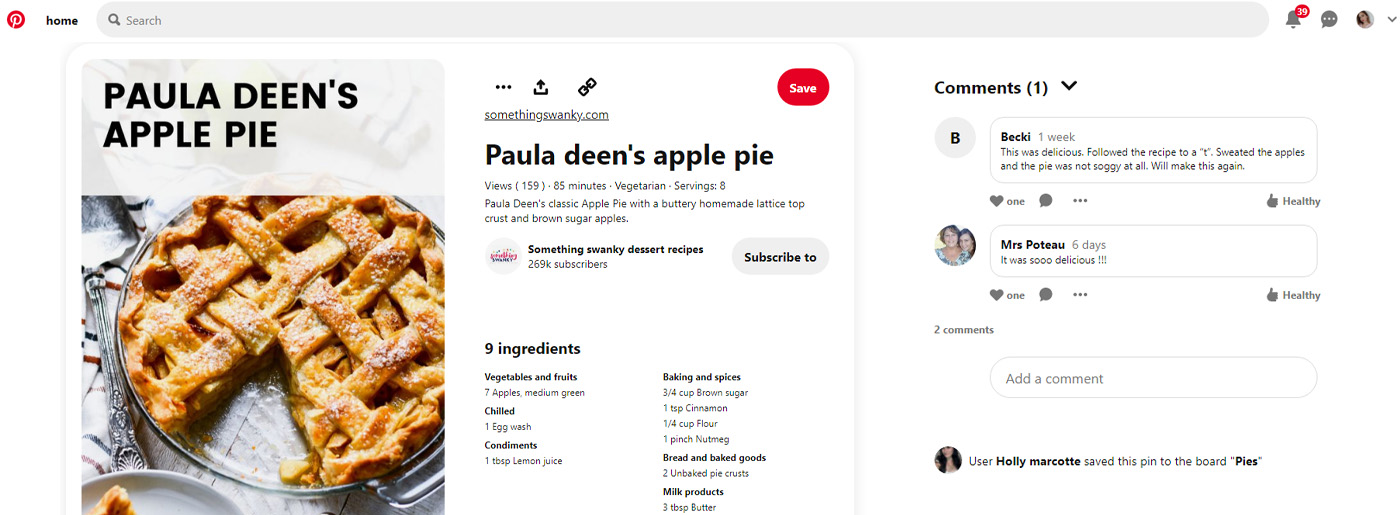
Task: Like Mrs Poteau's comment with heart
Action: tap(996, 295)
